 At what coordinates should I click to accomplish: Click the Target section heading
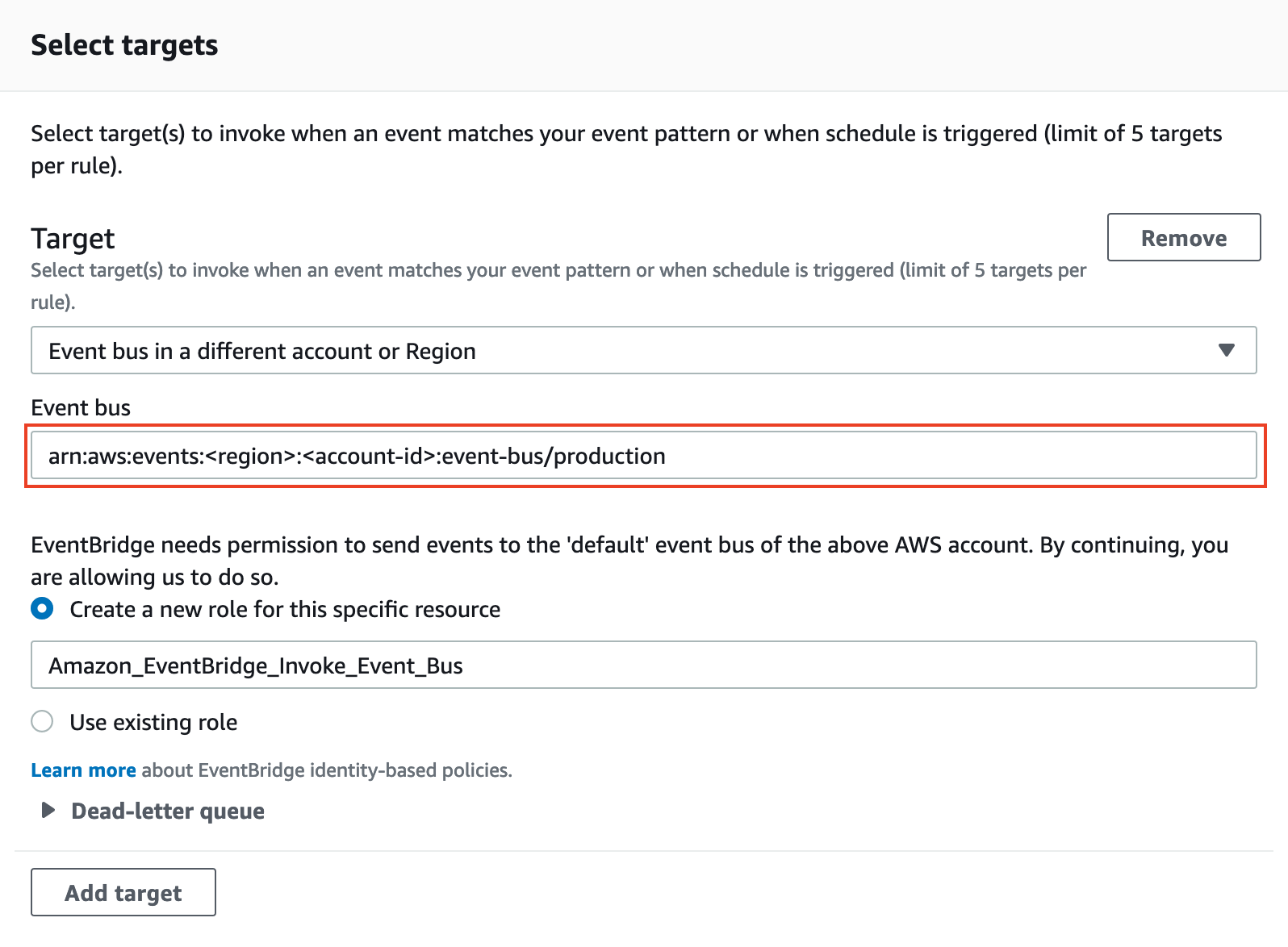click(x=72, y=239)
